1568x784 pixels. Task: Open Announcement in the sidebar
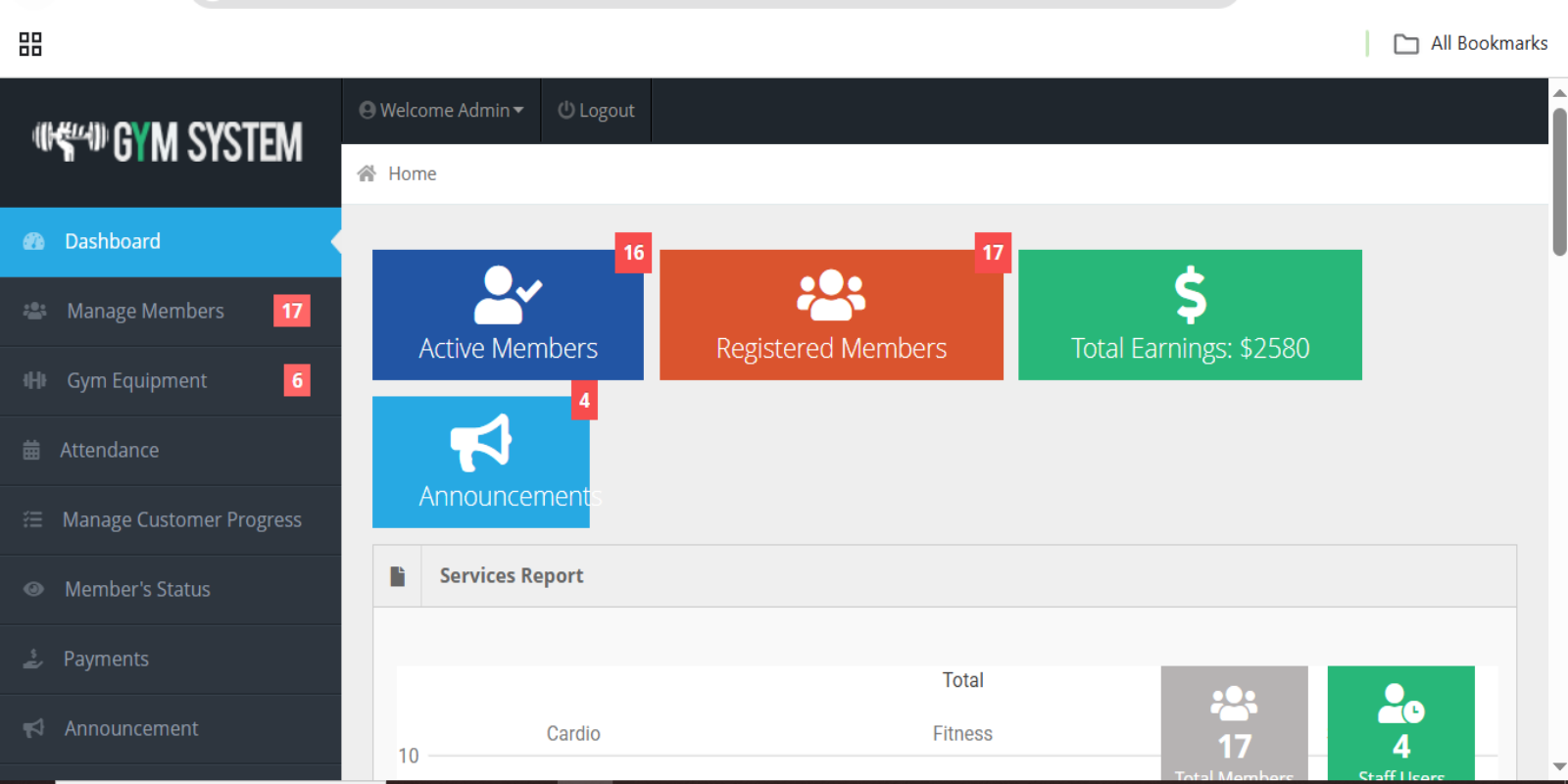(171, 729)
